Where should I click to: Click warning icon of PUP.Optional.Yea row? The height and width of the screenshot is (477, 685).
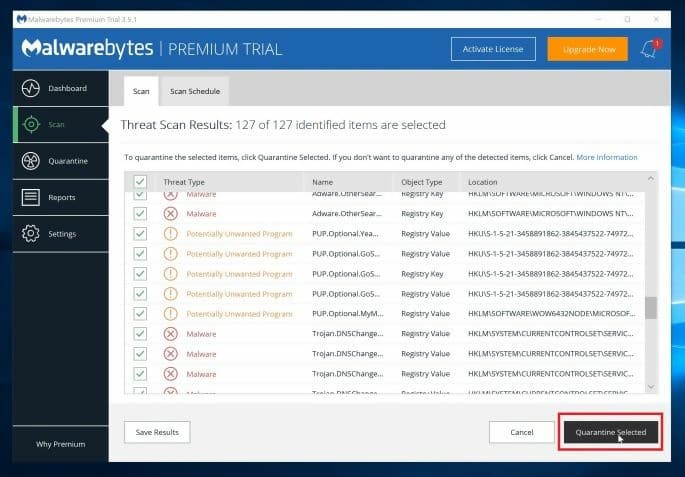[x=170, y=234]
